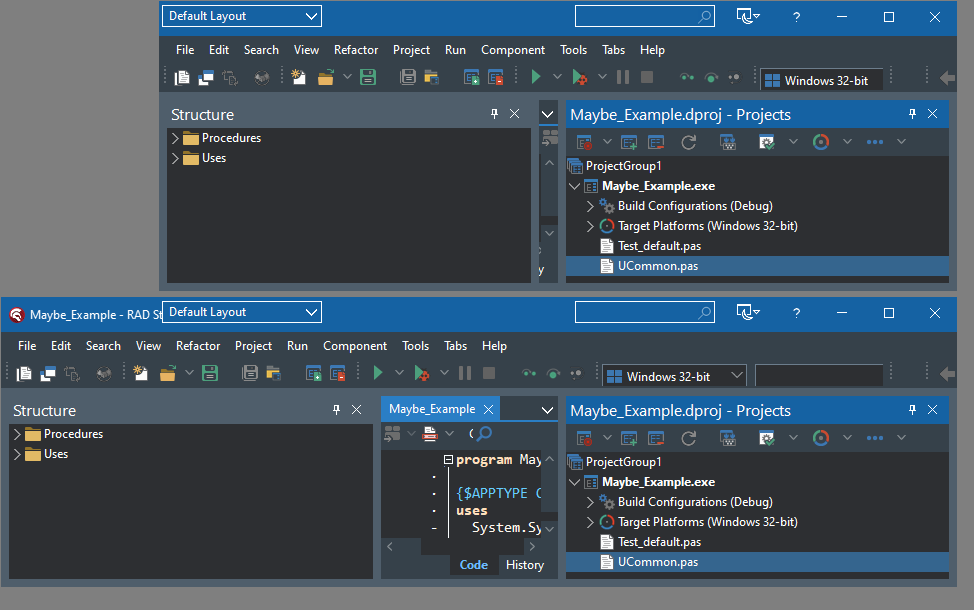Collapse Maybe_Example.exe node in upper Projects tree
Screen dimensions: 974x610
[575, 186]
